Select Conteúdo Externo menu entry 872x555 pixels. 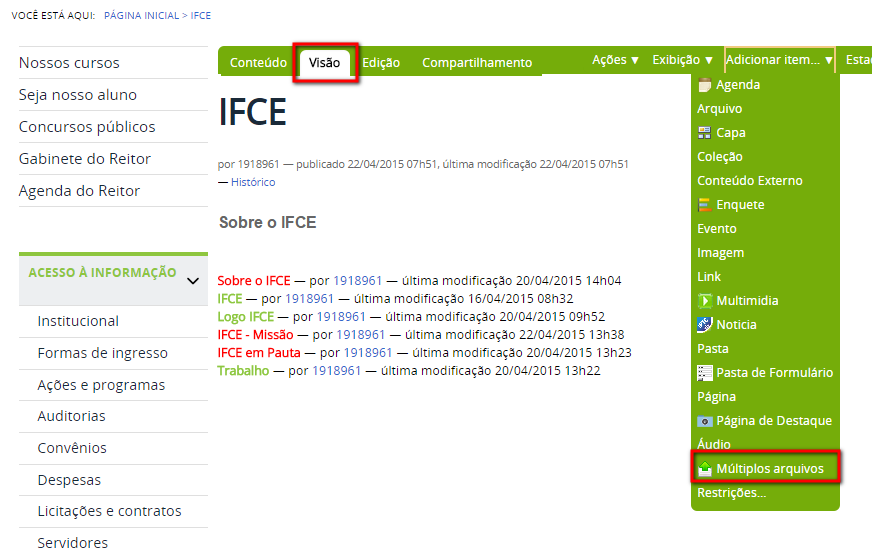pyautogui.click(x=750, y=181)
